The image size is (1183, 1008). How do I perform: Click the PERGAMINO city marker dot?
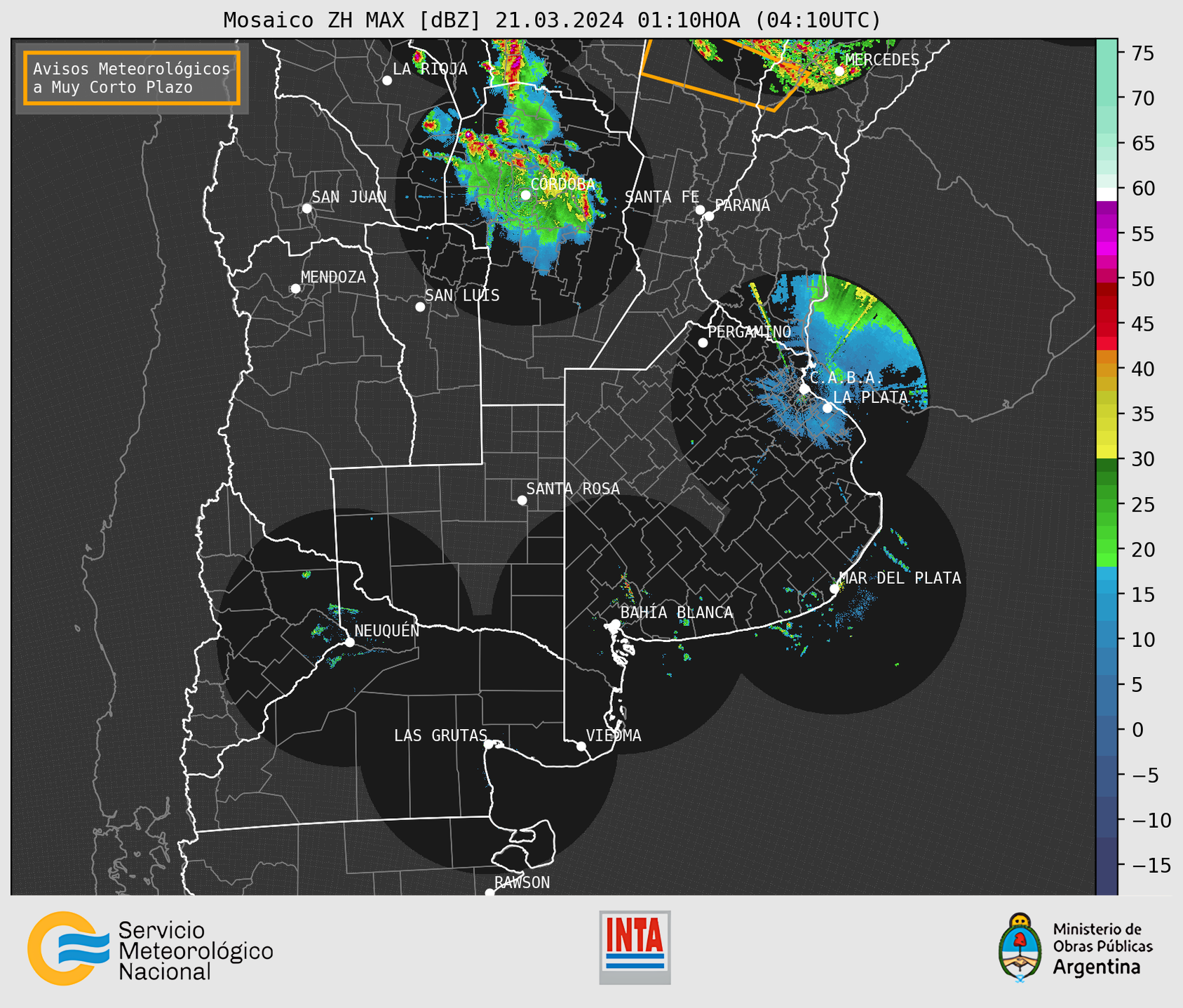click(x=703, y=343)
